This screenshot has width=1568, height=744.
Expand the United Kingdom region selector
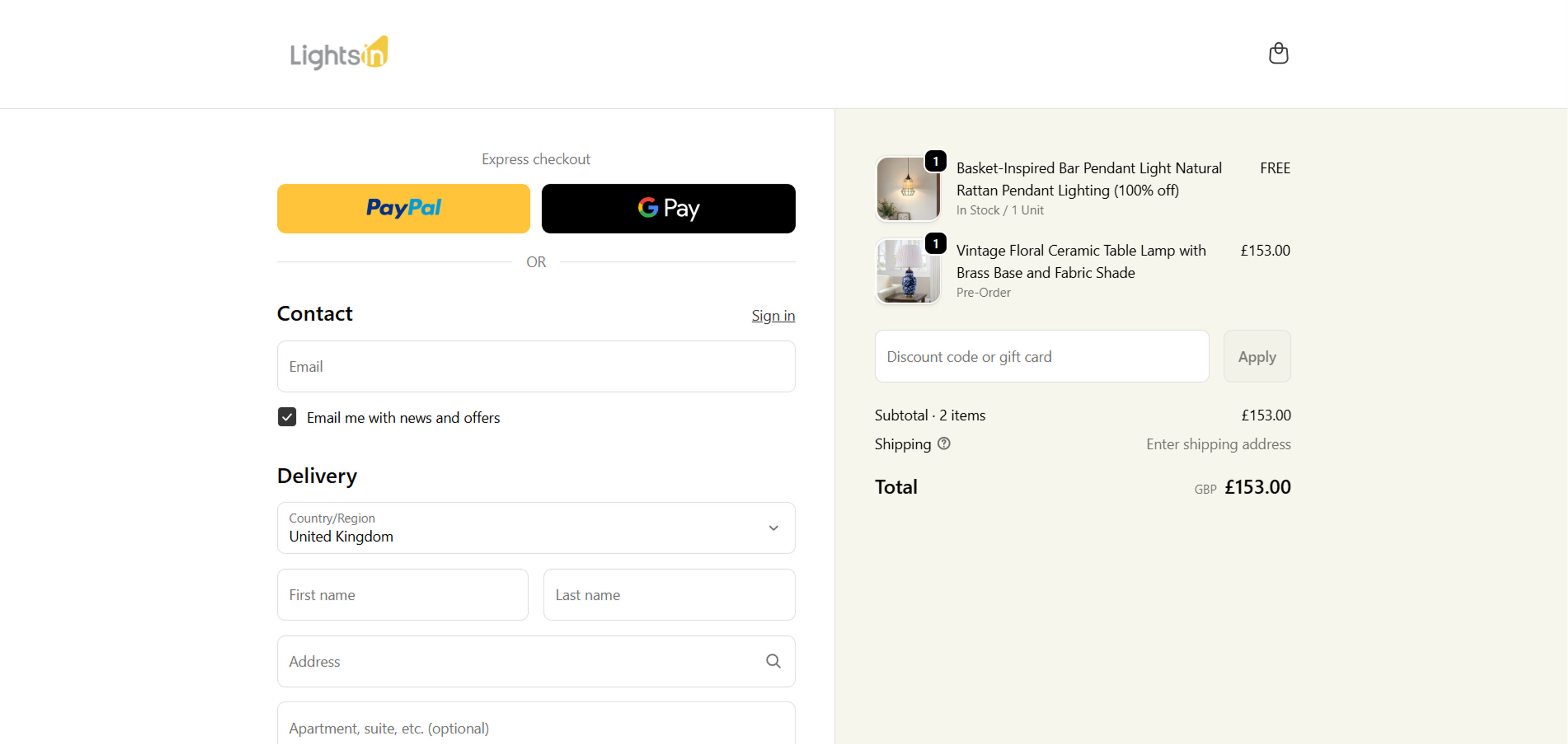773,528
